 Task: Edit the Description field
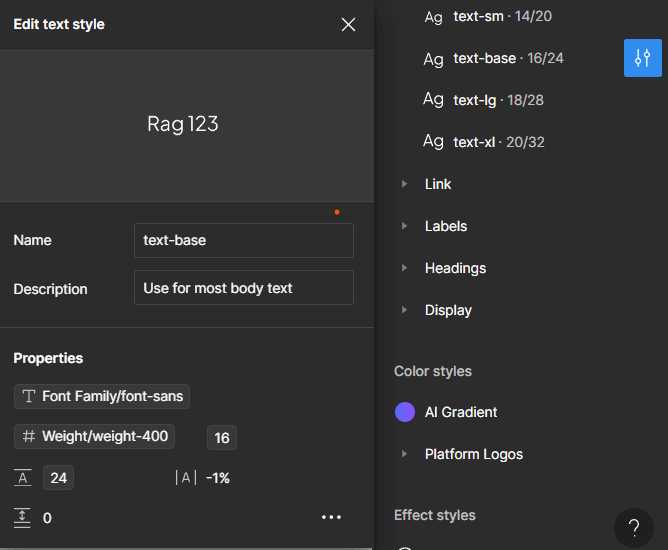[x=244, y=288]
